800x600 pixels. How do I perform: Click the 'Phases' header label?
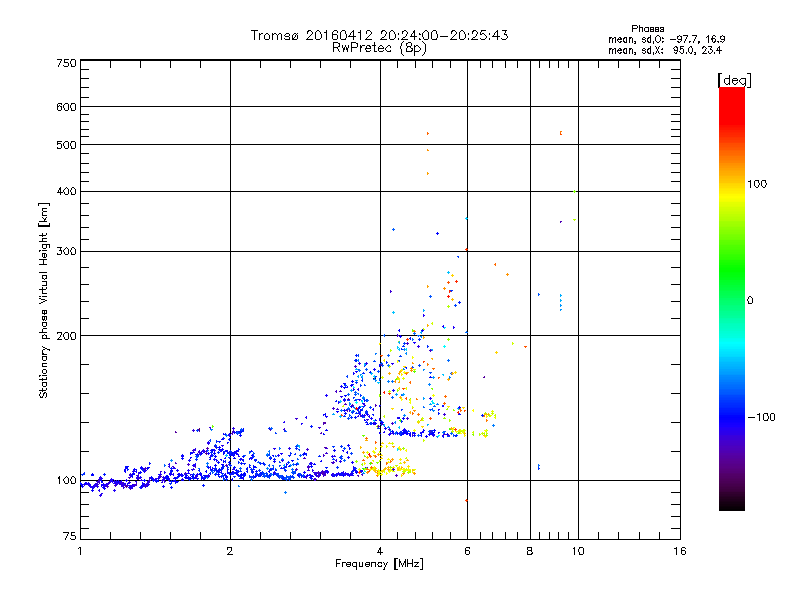click(x=647, y=29)
